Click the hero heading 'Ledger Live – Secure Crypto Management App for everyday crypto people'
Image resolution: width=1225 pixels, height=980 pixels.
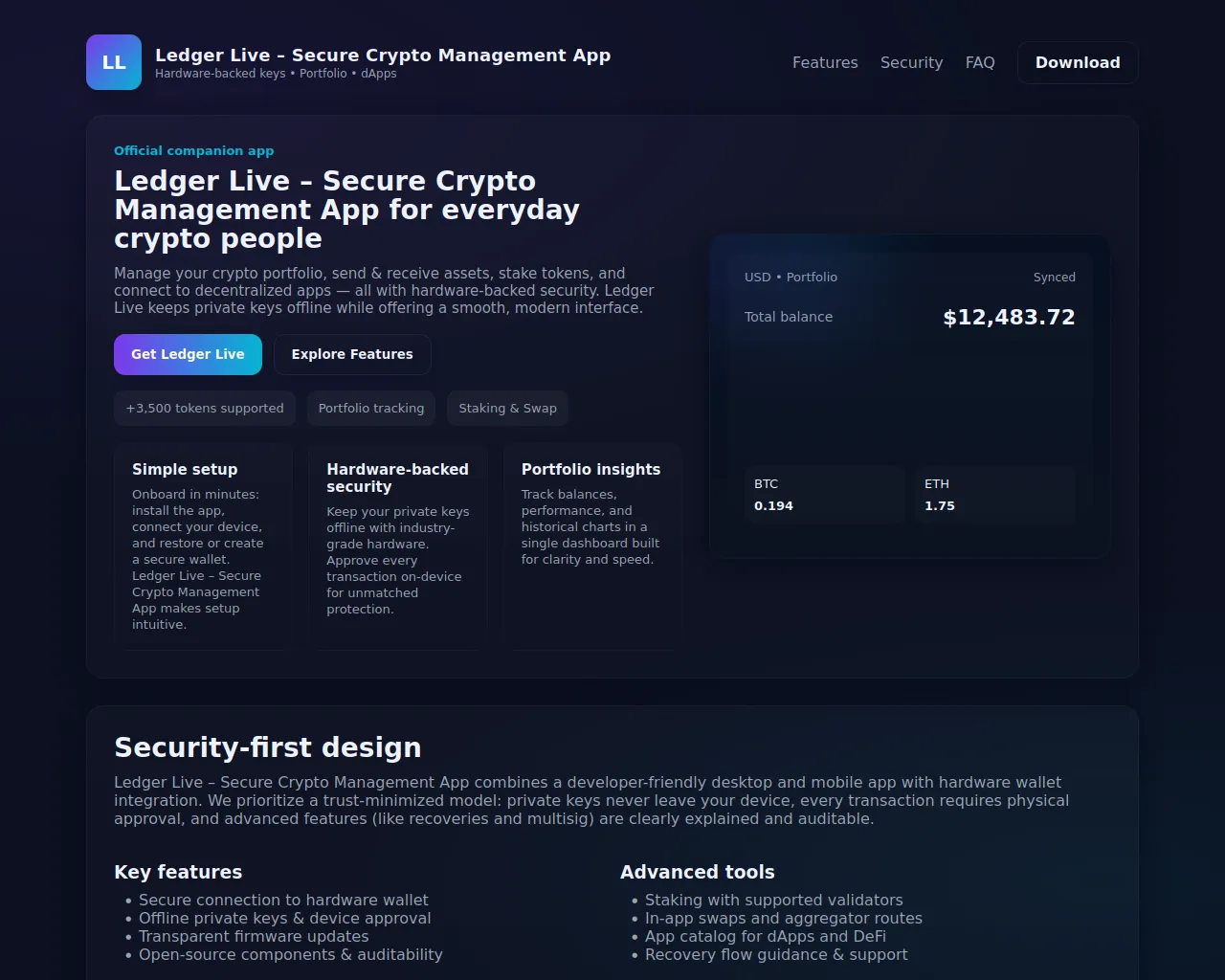[346, 210]
